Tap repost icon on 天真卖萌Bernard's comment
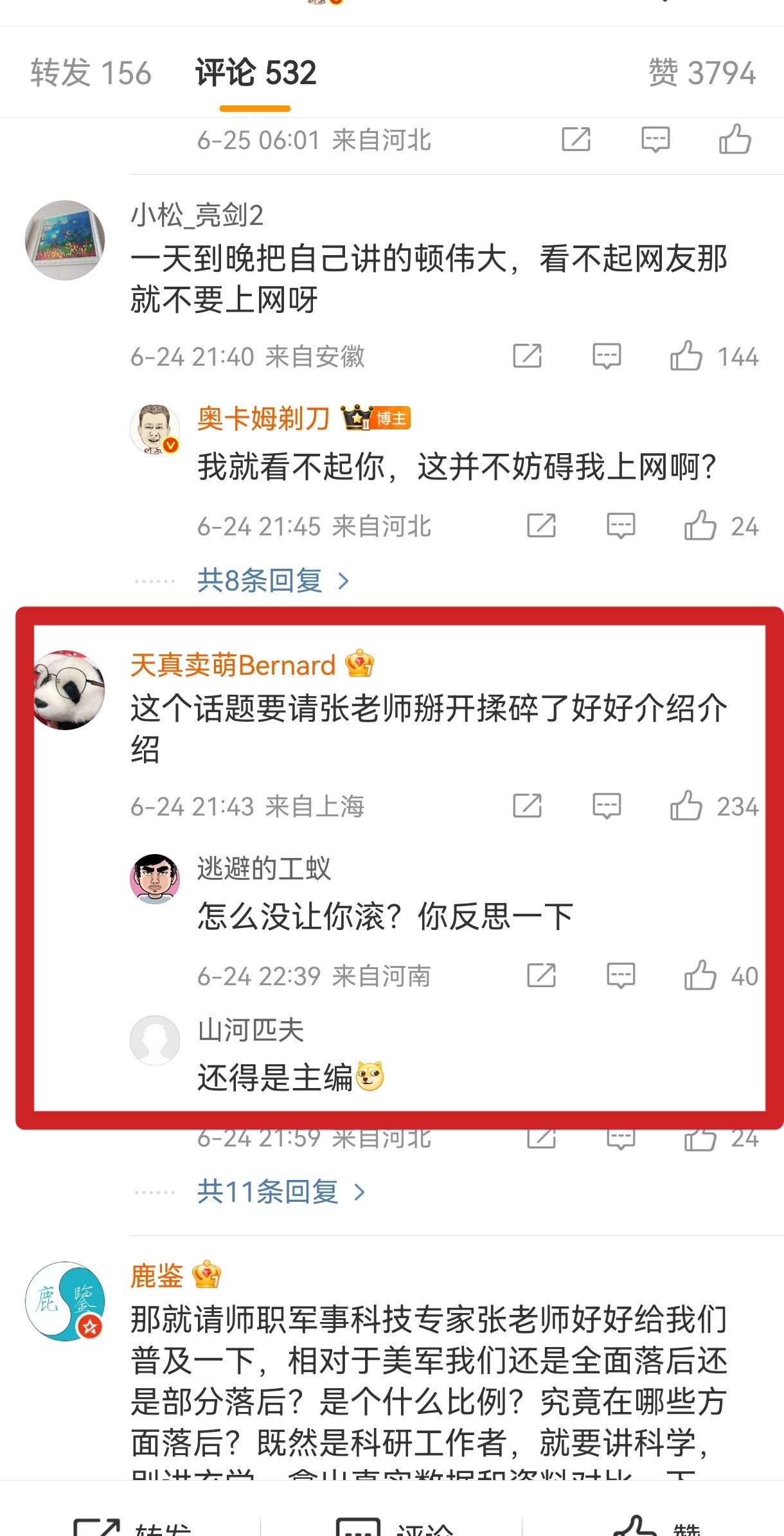Viewport: 784px width, 1536px height. 527,806
